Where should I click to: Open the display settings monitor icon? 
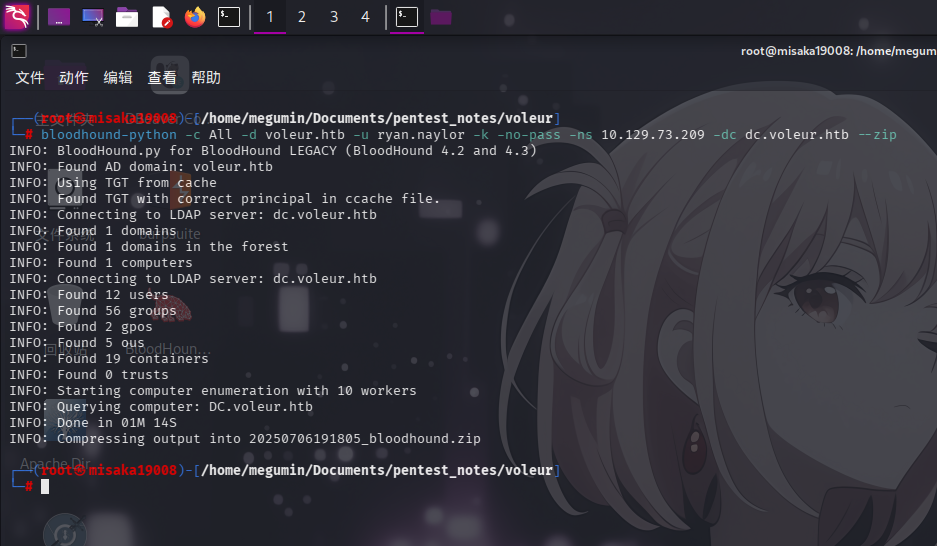pos(93,17)
